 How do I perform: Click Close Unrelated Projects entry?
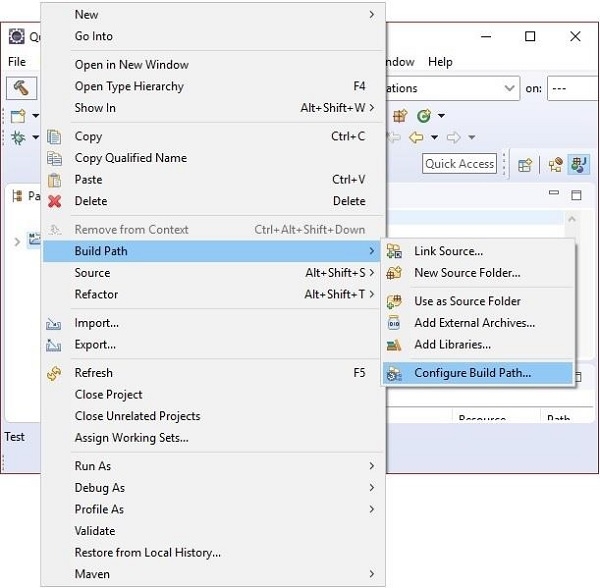pyautogui.click(x=213, y=416)
